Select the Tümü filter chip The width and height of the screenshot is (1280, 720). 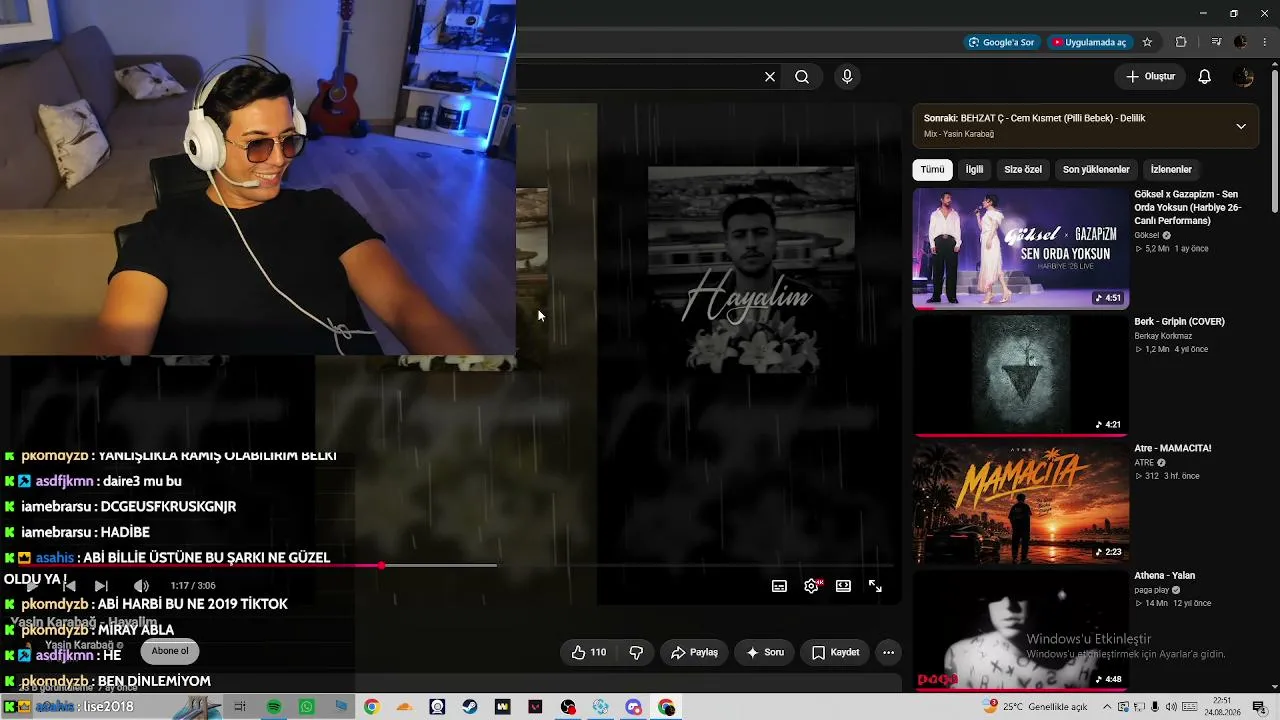[932, 170]
